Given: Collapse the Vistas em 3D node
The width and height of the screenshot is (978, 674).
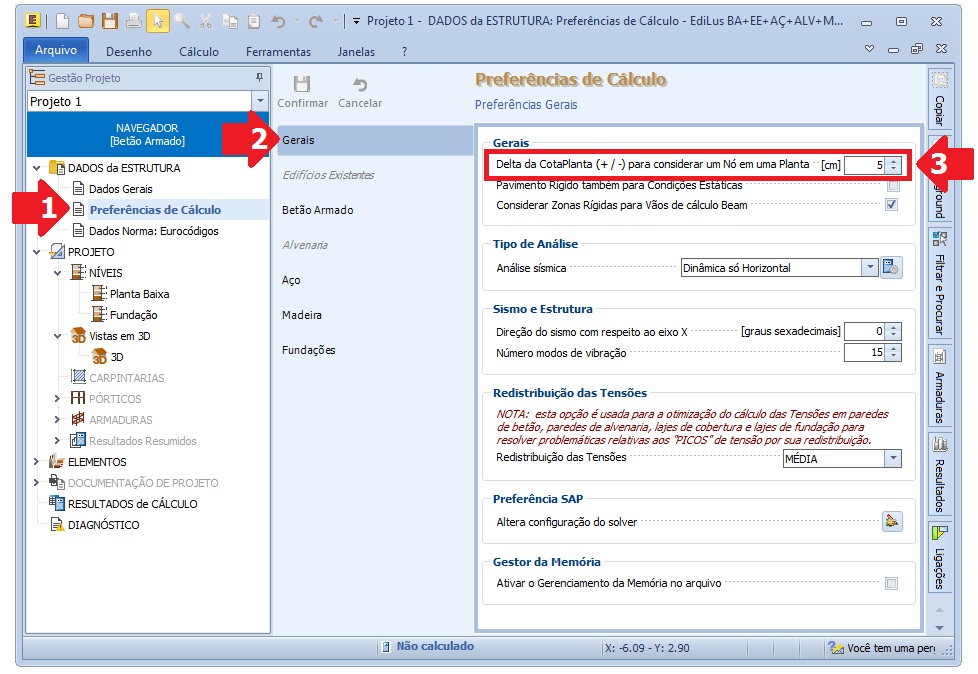Looking at the screenshot, I should (57, 336).
